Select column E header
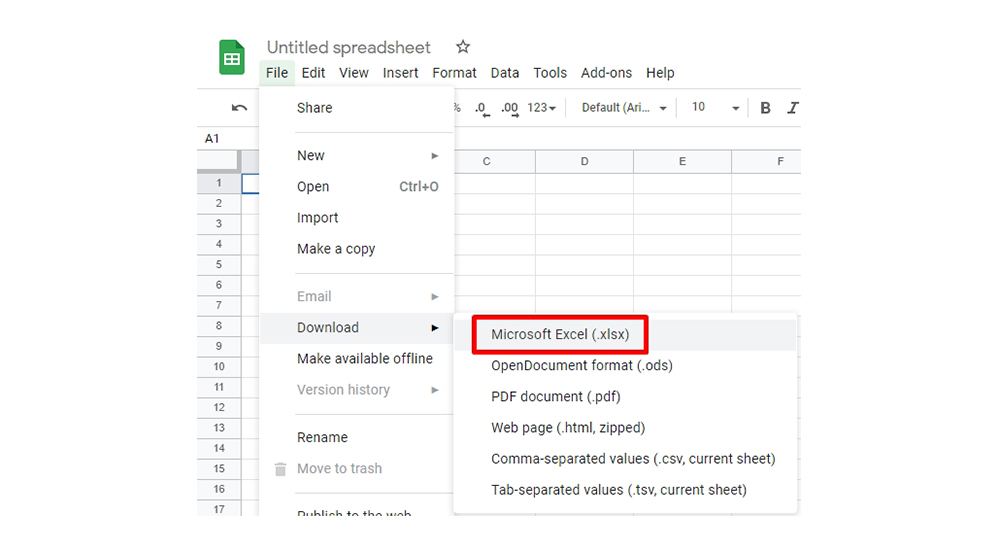1000x542 pixels. pyautogui.click(x=682, y=161)
